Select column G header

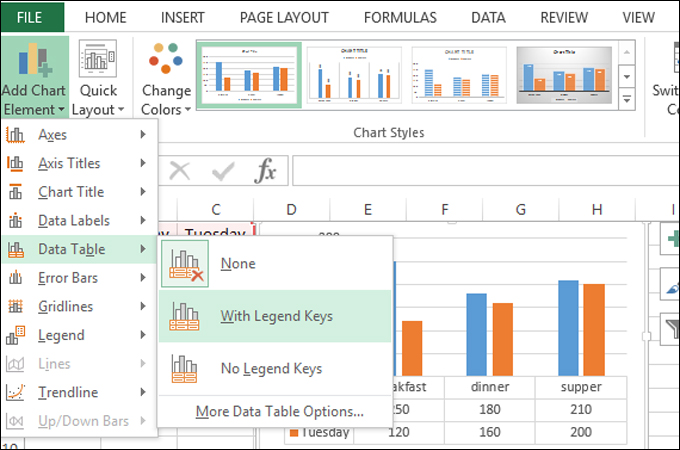(521, 210)
